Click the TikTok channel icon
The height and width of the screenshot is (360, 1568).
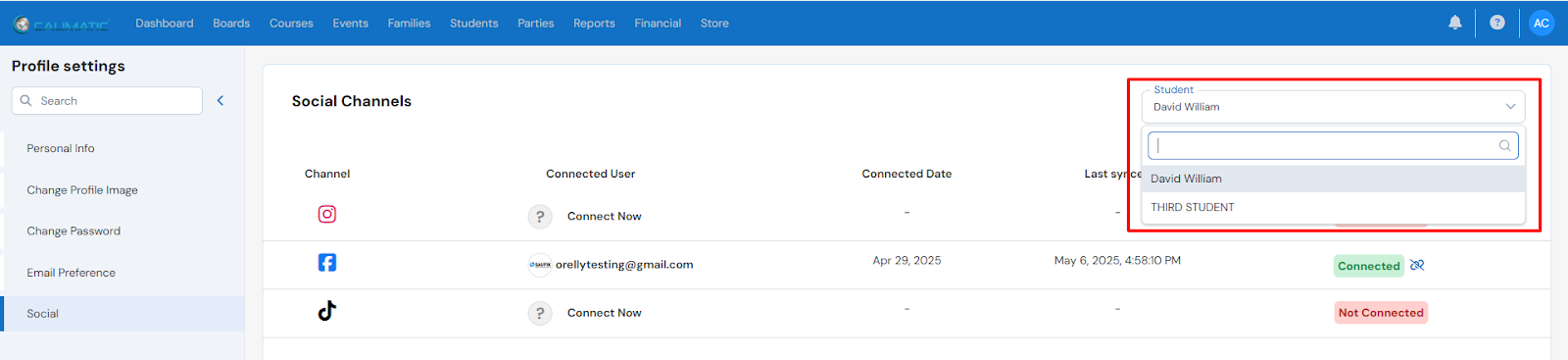click(327, 311)
